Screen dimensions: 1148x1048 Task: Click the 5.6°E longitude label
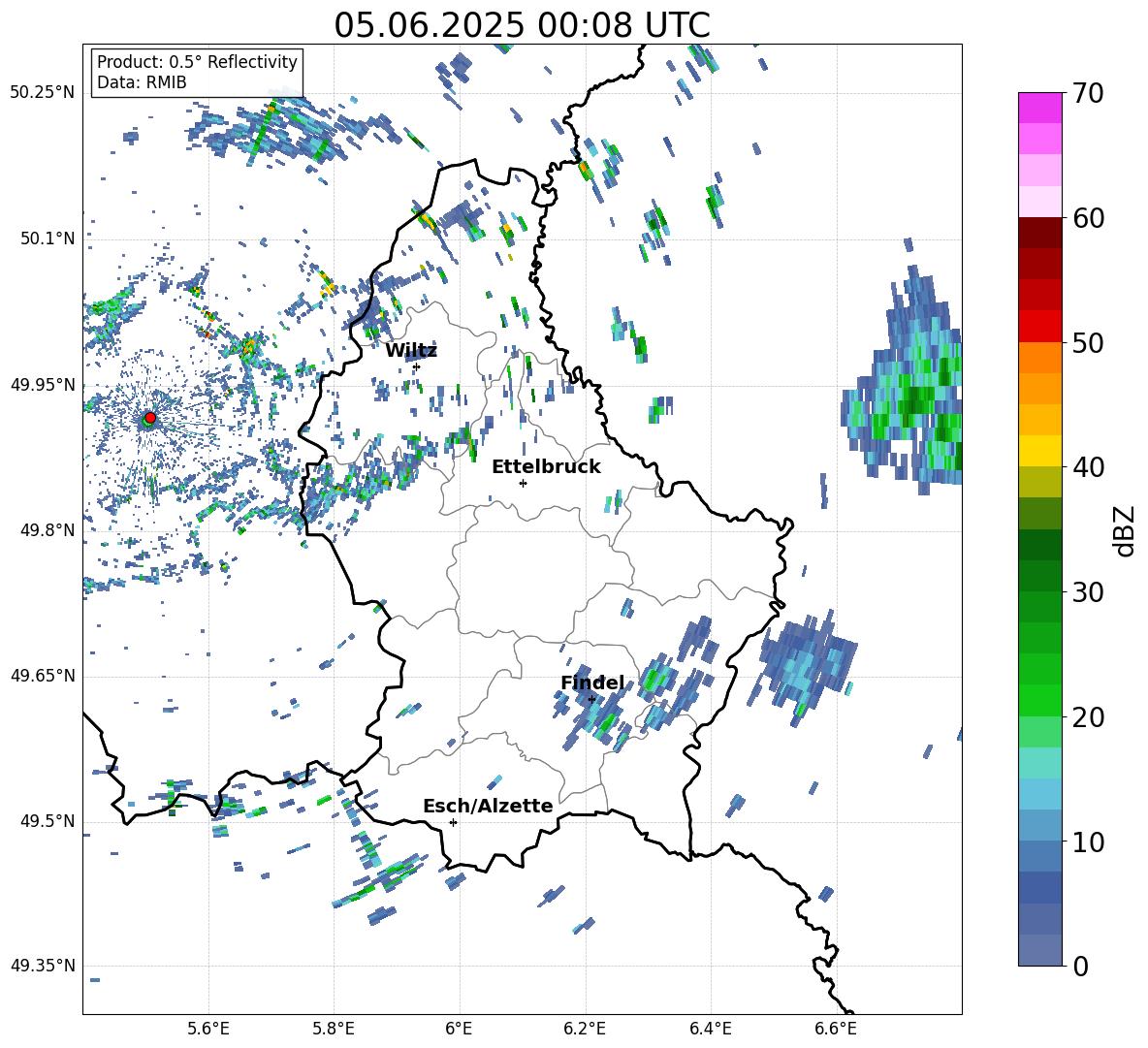pyautogui.click(x=208, y=1029)
